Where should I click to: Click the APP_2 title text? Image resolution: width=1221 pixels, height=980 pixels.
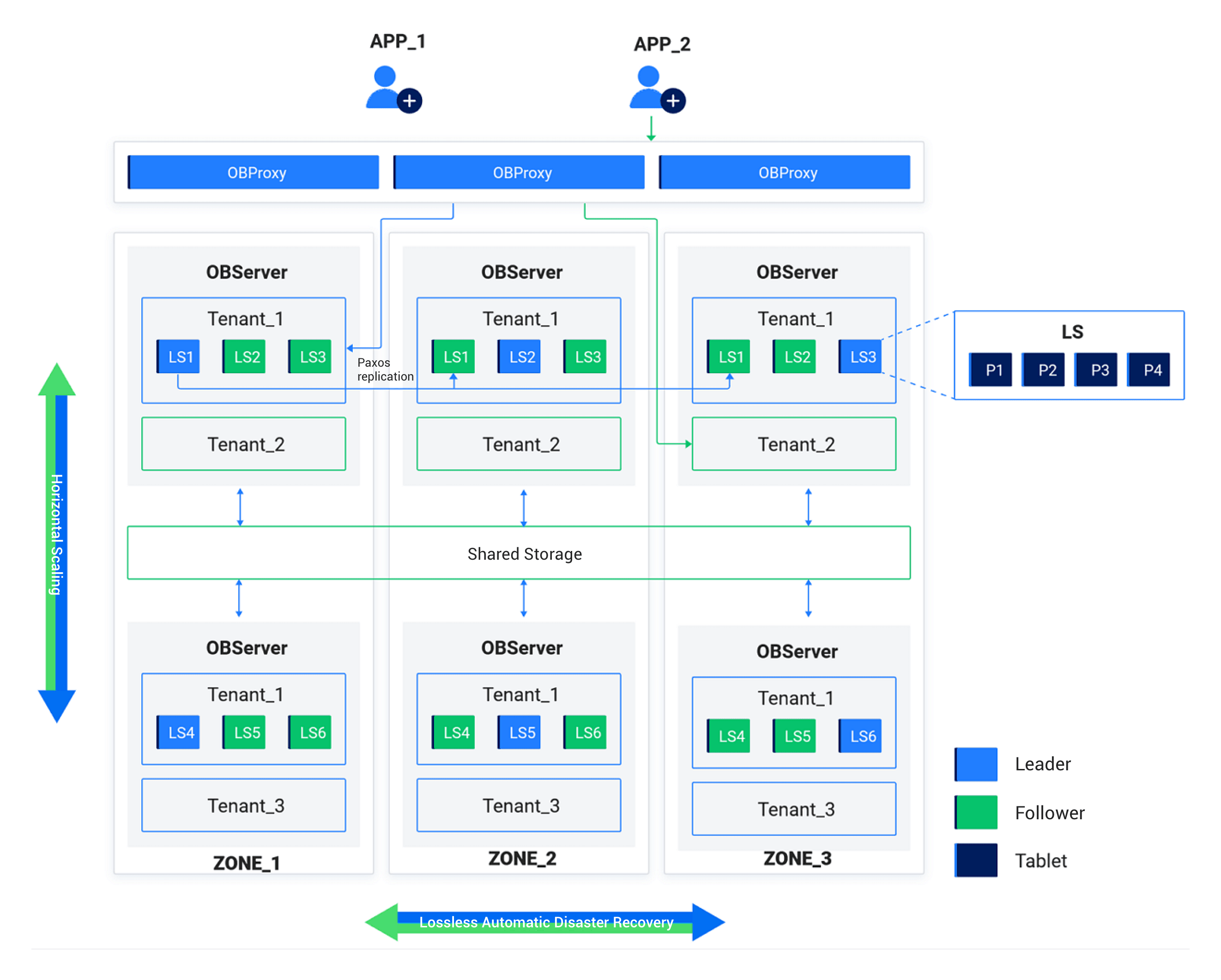[x=661, y=44]
